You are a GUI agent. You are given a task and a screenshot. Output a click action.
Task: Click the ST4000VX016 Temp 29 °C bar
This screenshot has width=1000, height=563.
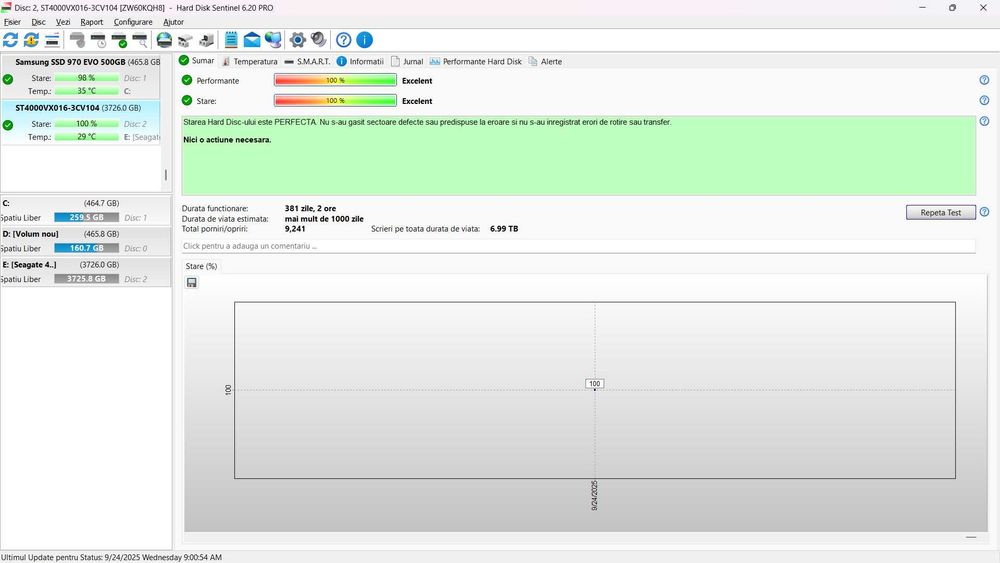click(x=87, y=137)
